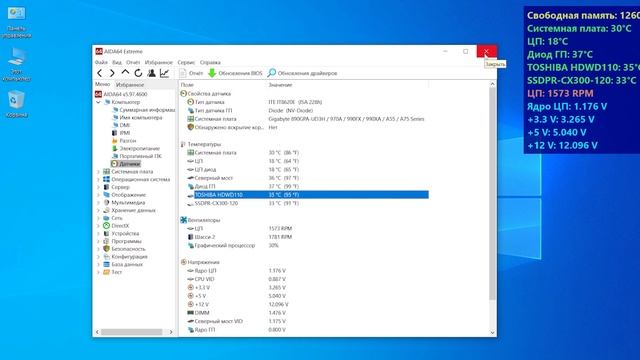Click the sensor list scroll-down arrow
The image size is (640, 360).
[x=492, y=333]
